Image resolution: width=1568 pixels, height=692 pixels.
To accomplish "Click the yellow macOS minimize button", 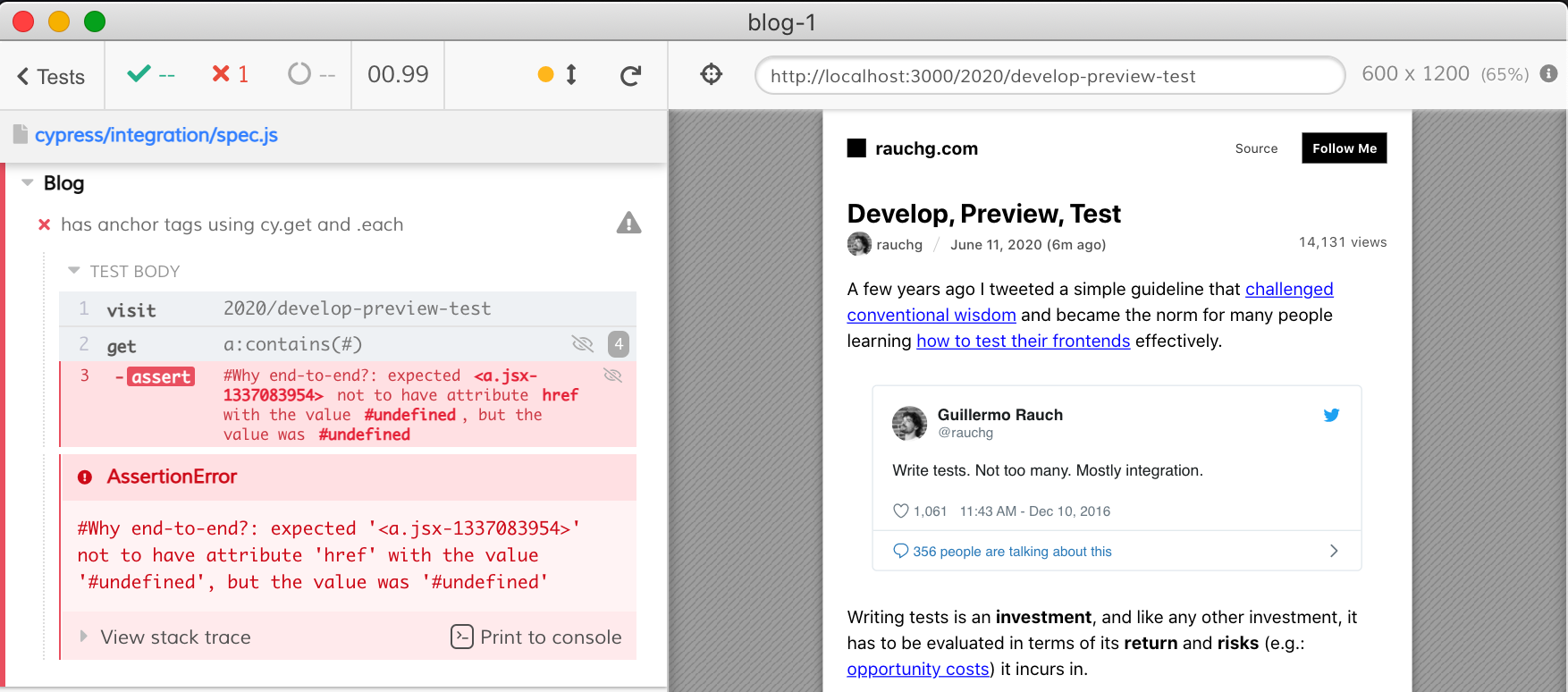I will 59,21.
